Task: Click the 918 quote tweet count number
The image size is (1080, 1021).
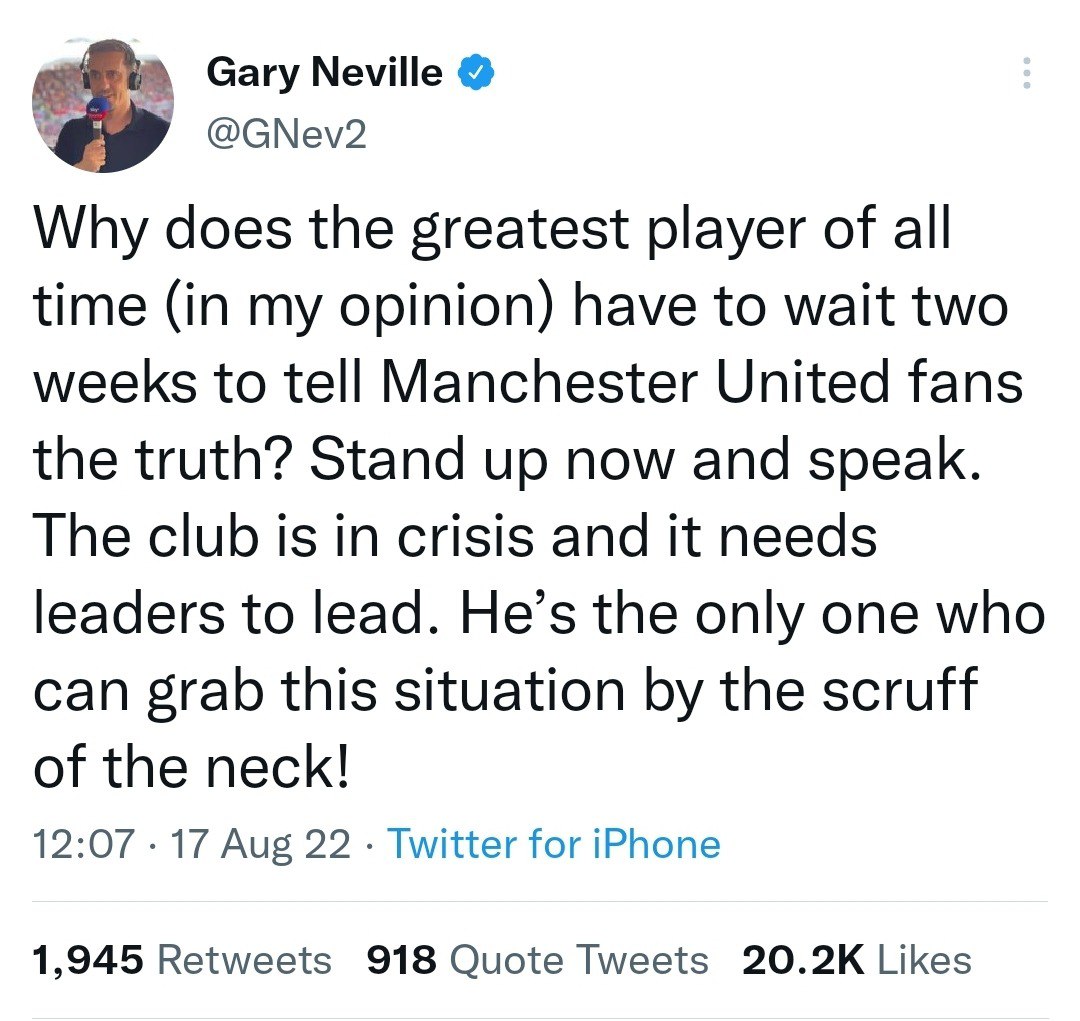Action: (x=402, y=960)
